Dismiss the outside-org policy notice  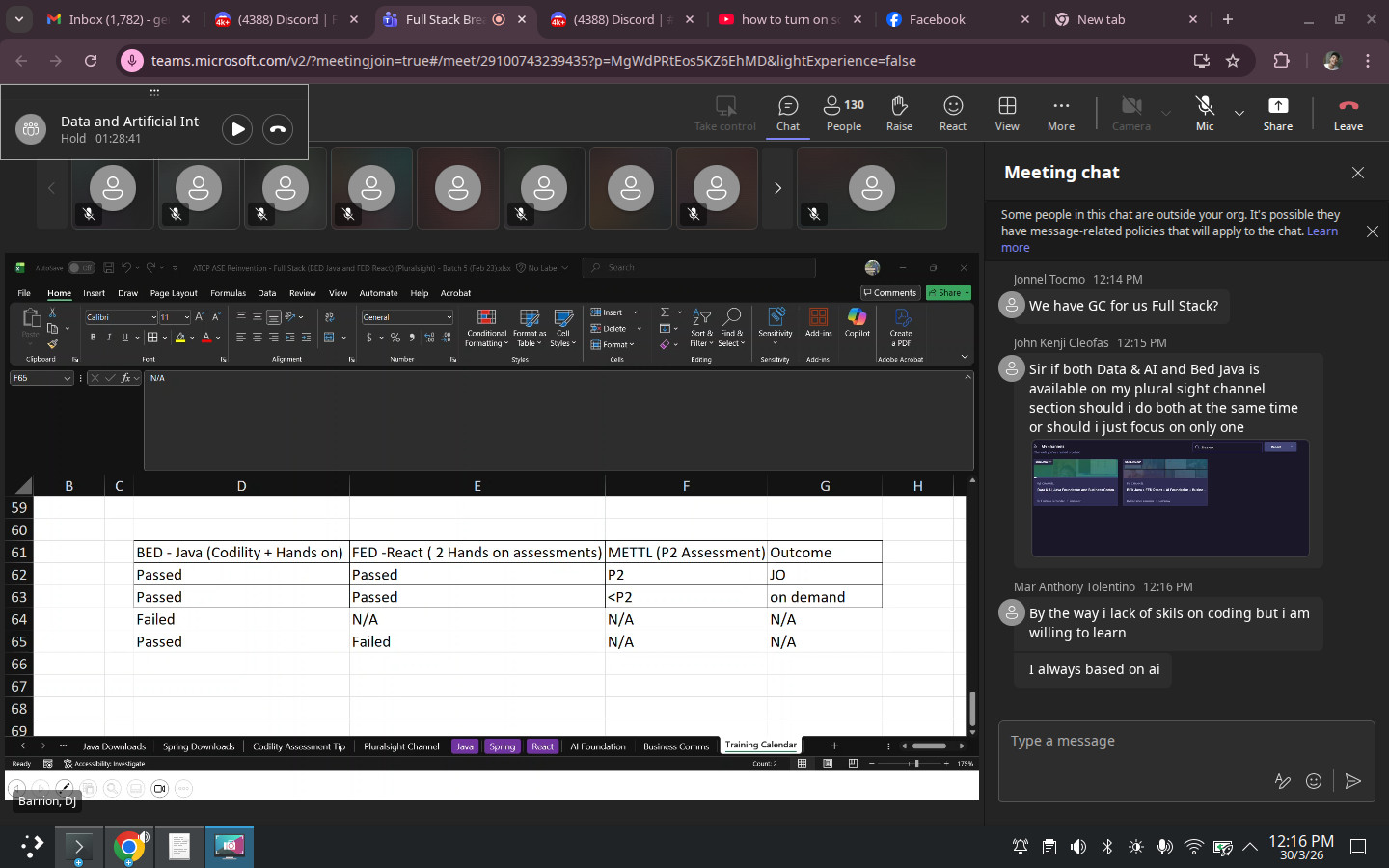(1373, 231)
